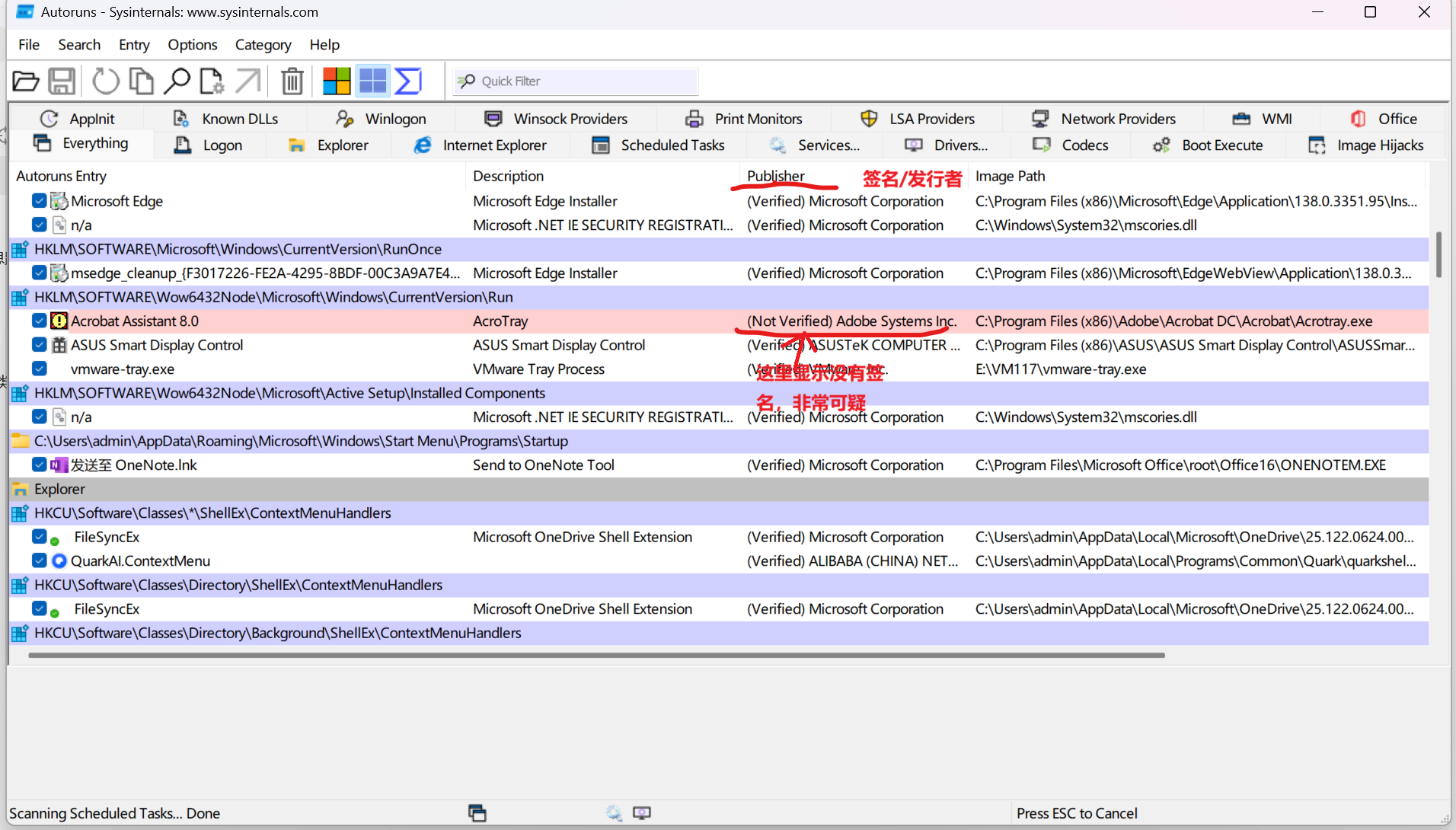This screenshot has width=1456, height=830.
Task: Disable ASUS Smart Display Control checkbox
Action: [40, 345]
